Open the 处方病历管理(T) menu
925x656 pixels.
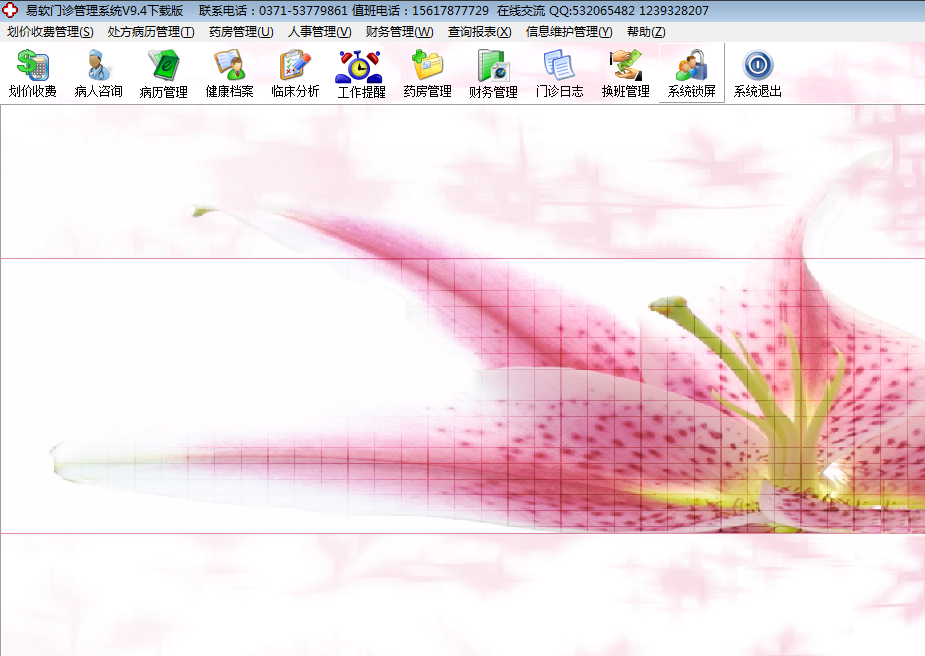(151, 32)
